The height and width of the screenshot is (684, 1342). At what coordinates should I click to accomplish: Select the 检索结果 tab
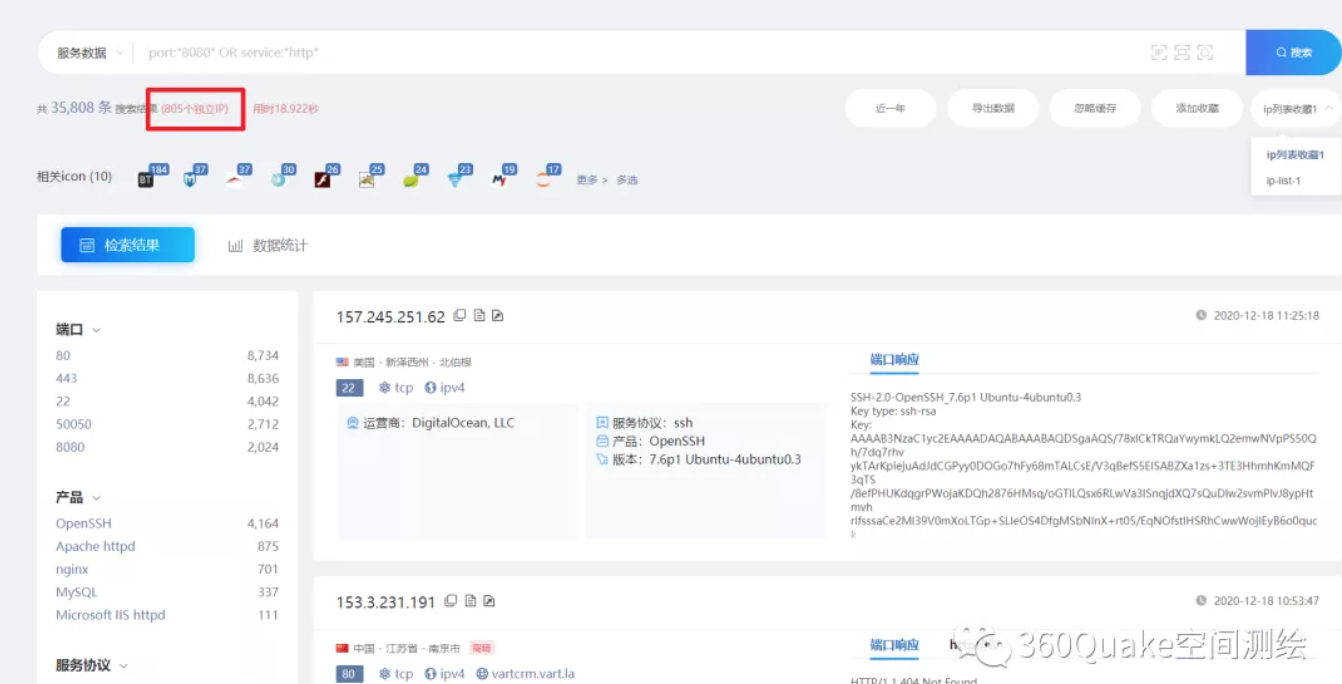[x=128, y=245]
